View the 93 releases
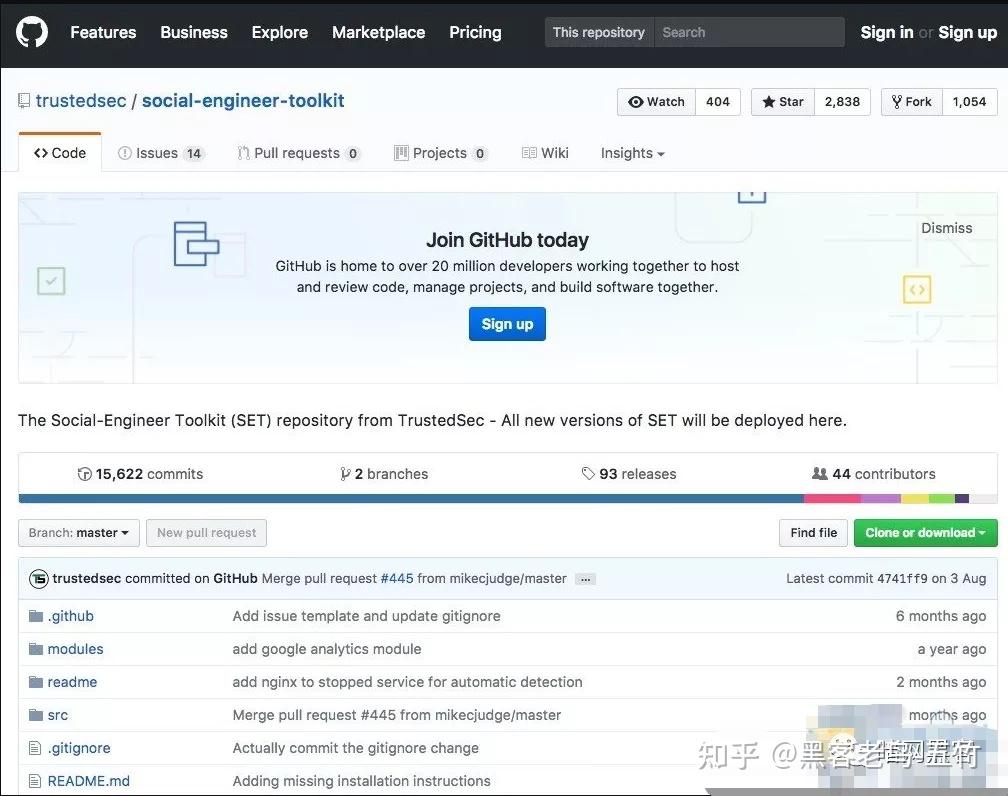Image resolution: width=1008 pixels, height=796 pixels. click(629, 474)
